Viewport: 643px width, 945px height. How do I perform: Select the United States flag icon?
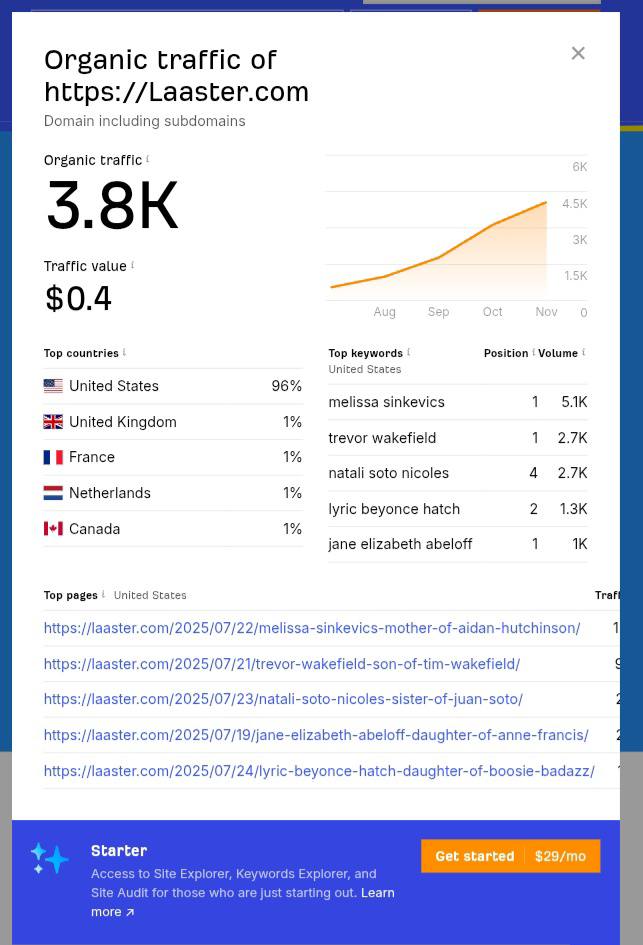[53, 386]
